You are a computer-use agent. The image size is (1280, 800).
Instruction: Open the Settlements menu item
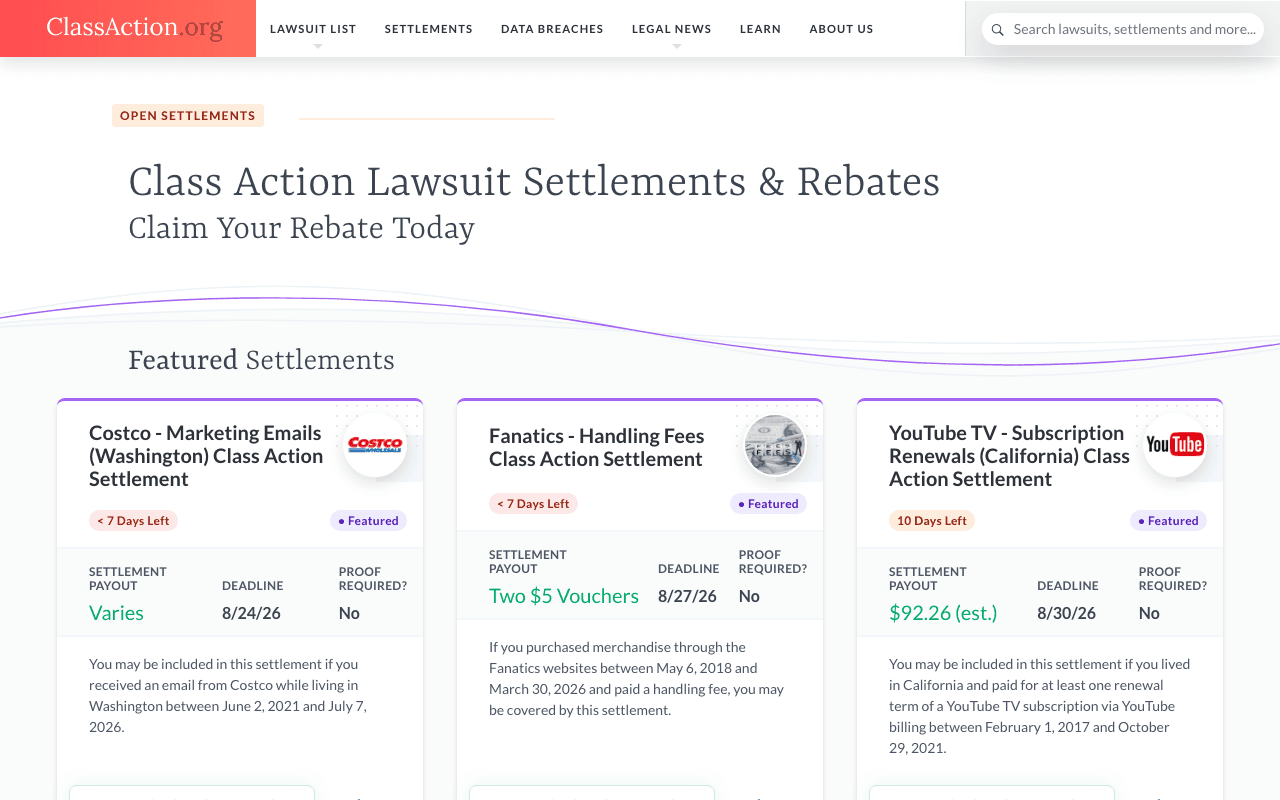[429, 29]
